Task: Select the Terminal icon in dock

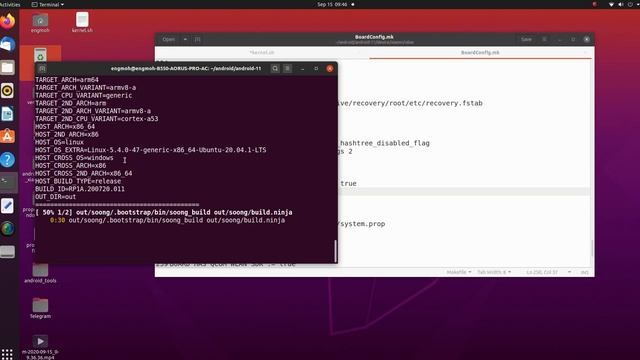Action: click(8, 182)
